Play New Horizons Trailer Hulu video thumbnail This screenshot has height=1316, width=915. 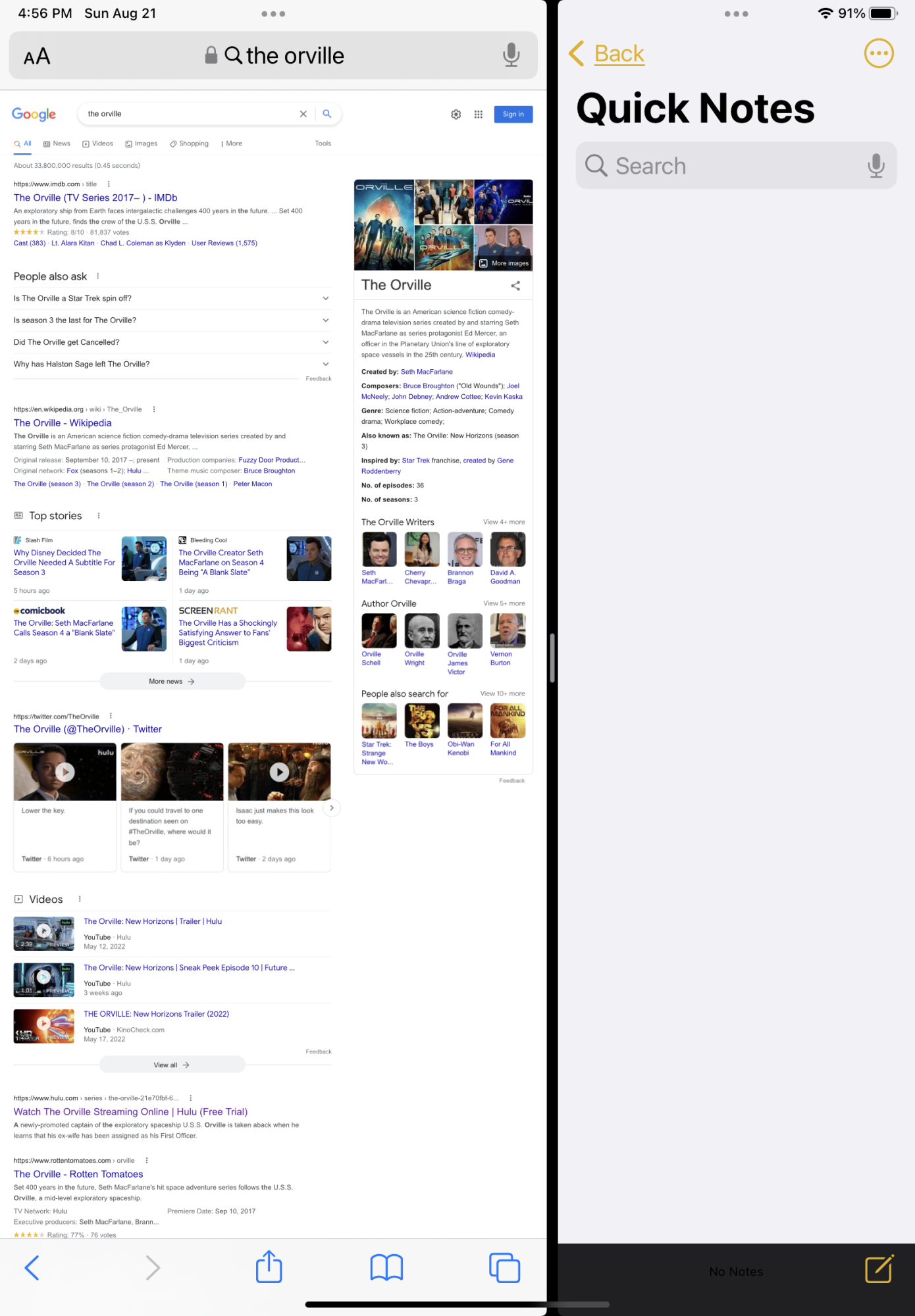[x=44, y=934]
